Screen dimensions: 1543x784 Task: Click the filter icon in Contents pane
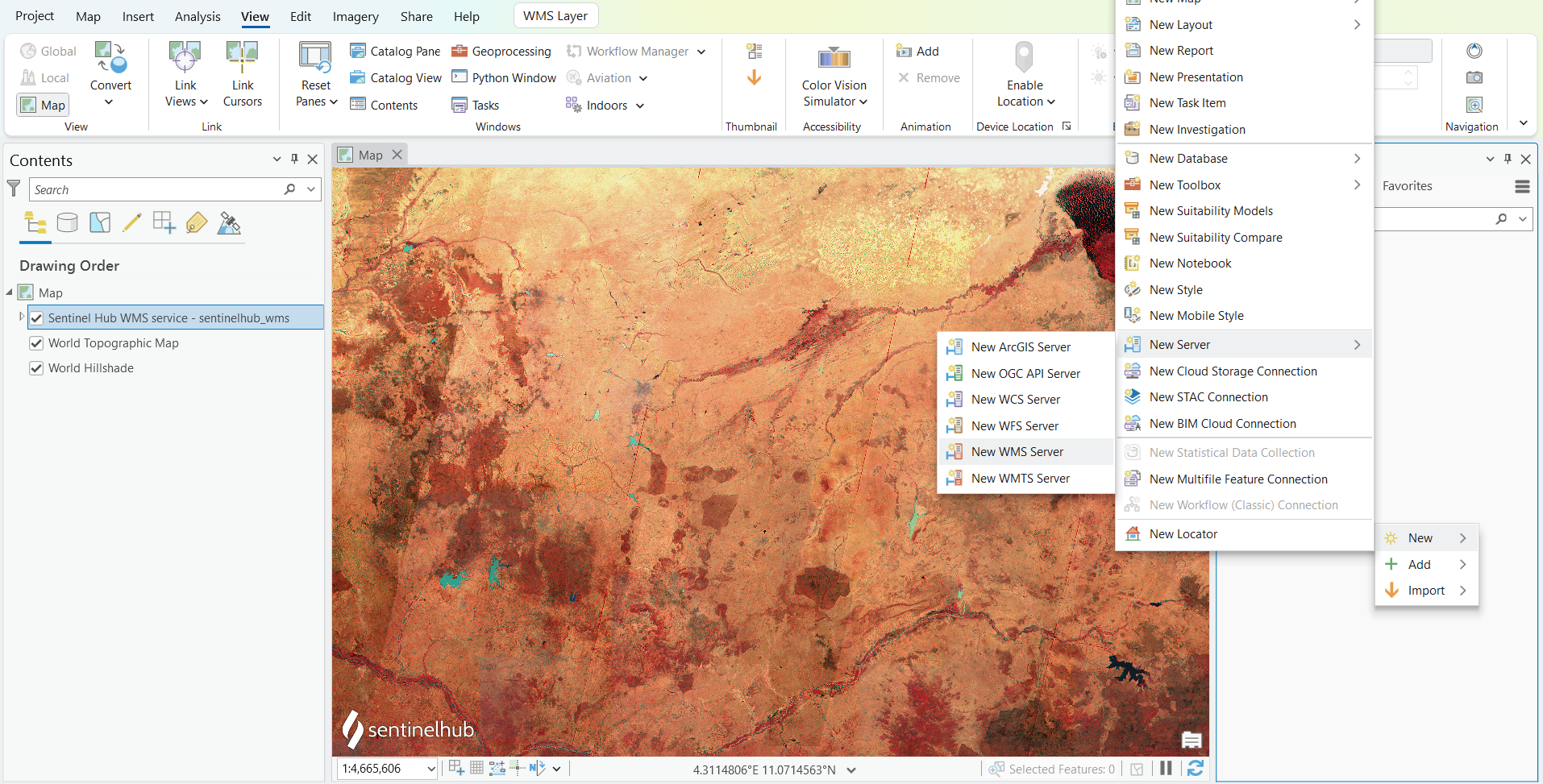14,189
